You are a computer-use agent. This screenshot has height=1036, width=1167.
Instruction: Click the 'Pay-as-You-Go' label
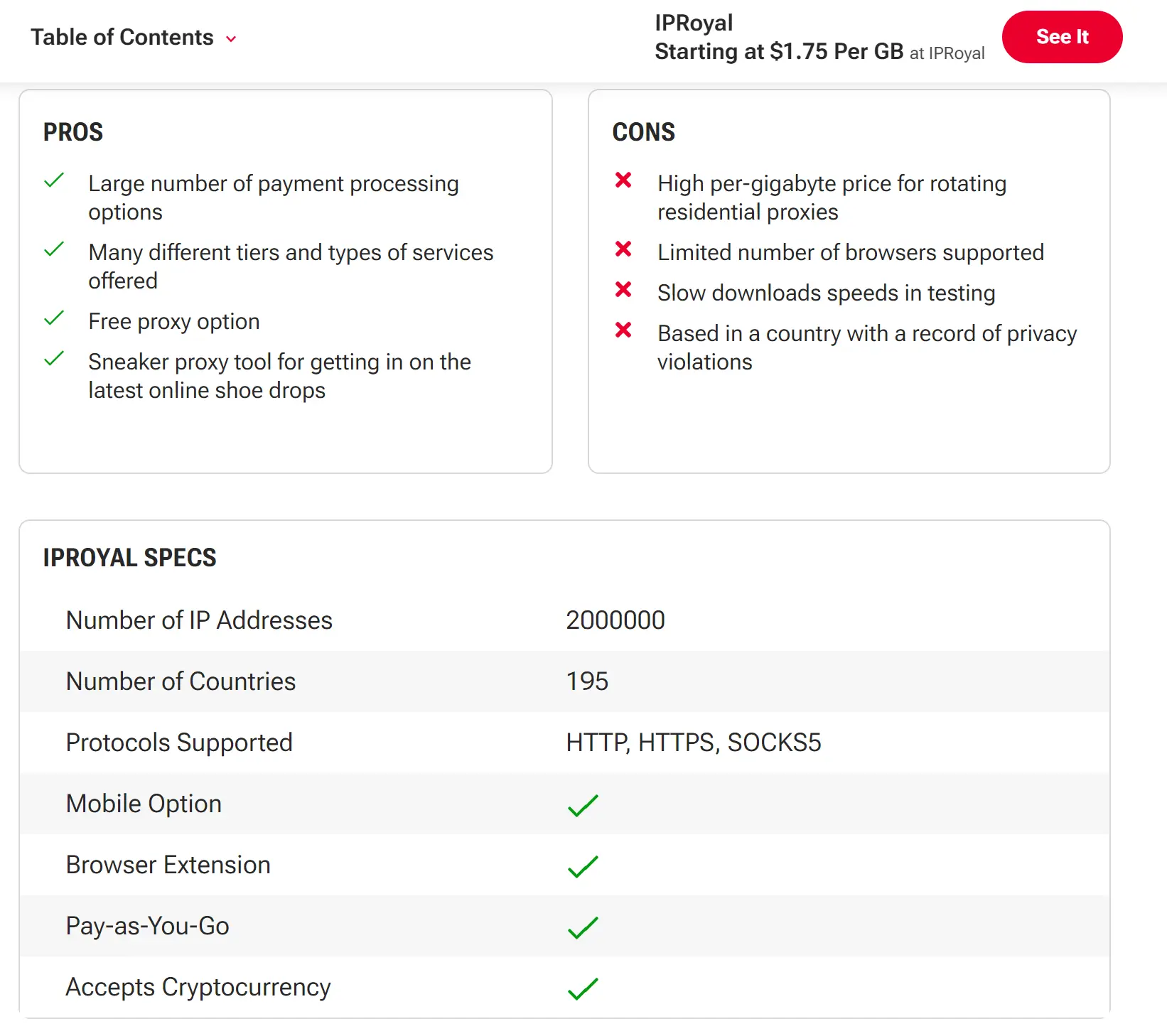pos(147,926)
